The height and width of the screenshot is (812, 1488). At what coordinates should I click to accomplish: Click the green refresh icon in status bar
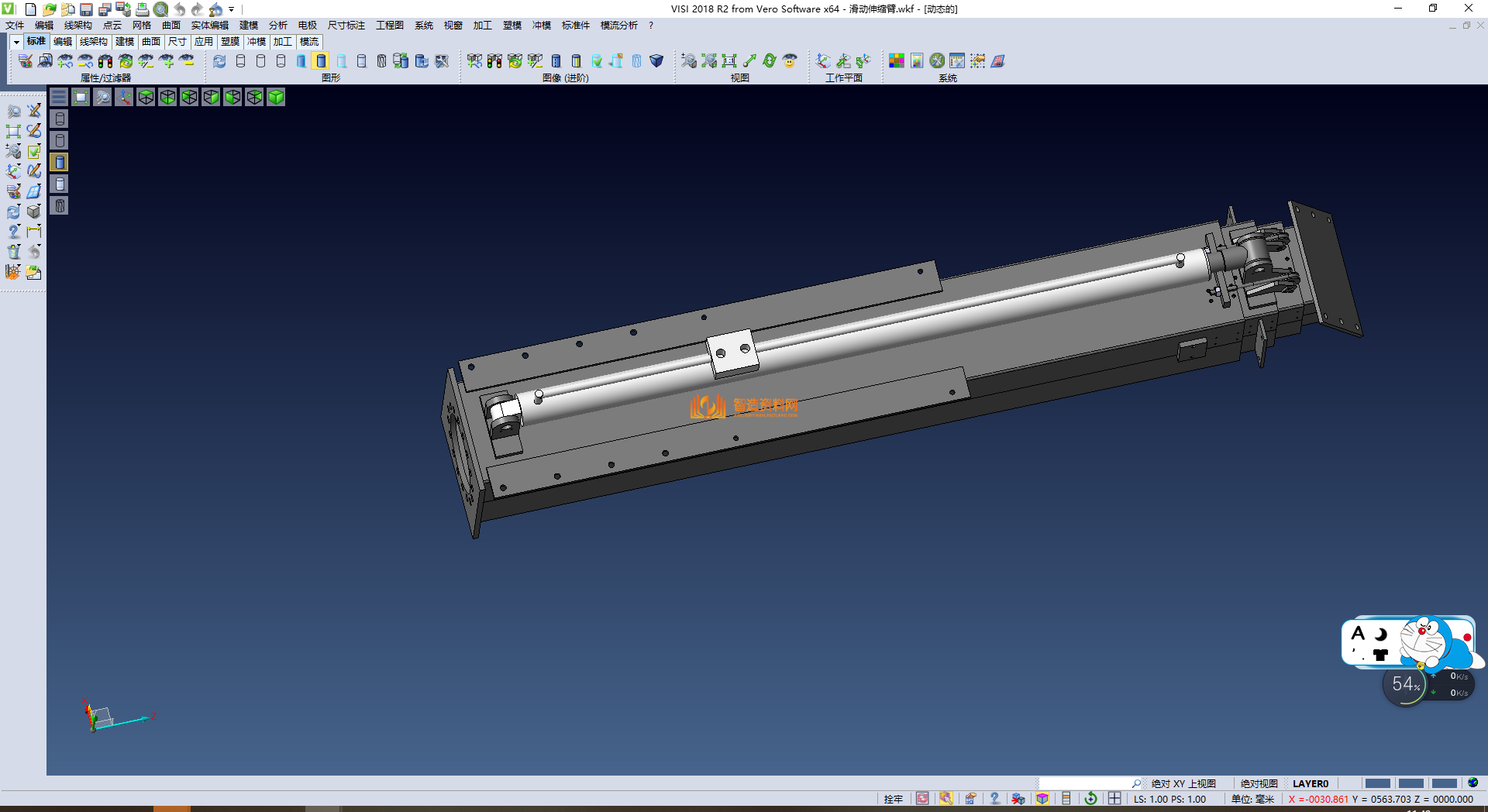tap(1090, 799)
